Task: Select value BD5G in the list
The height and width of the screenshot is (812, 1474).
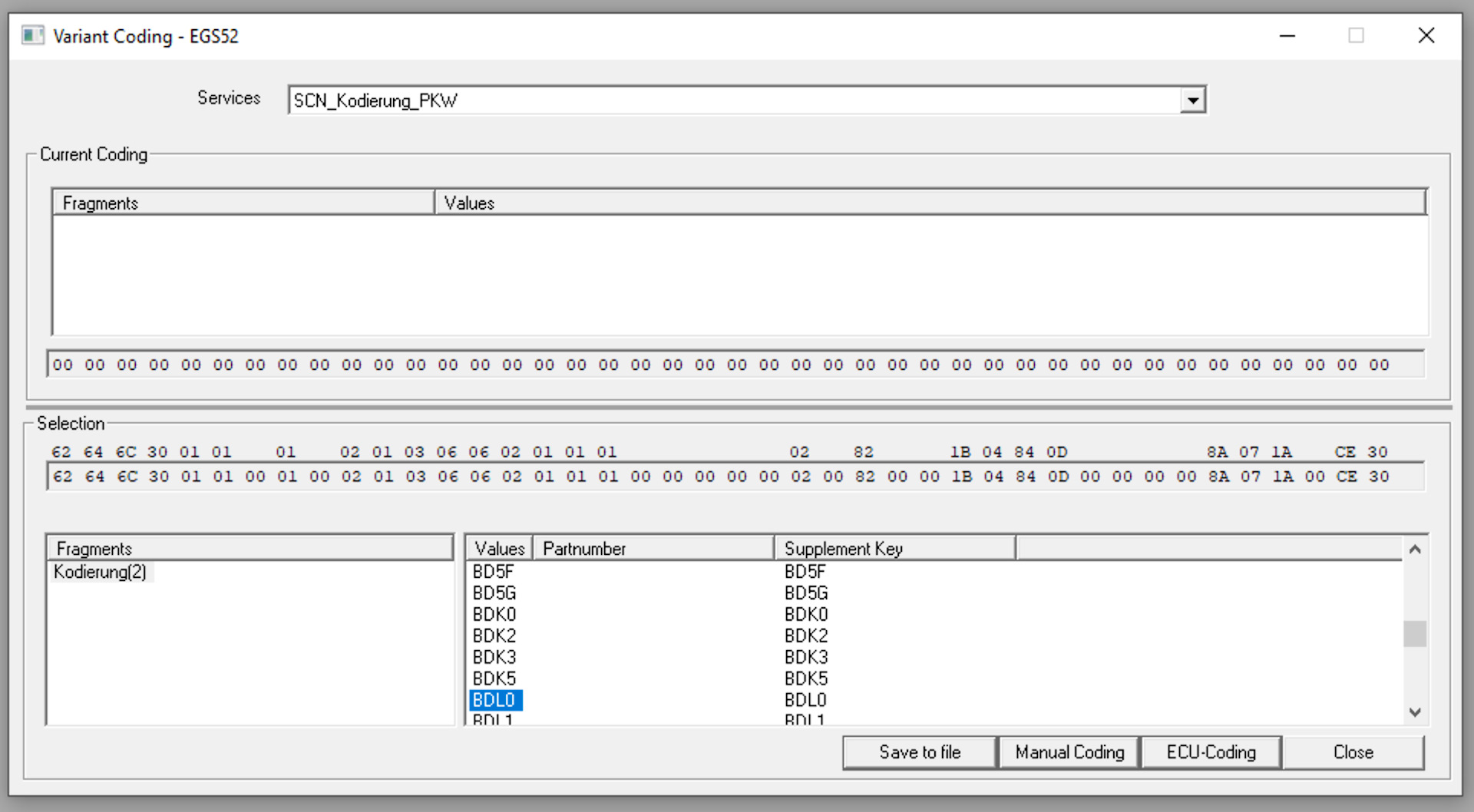Action: pyautogui.click(x=494, y=593)
